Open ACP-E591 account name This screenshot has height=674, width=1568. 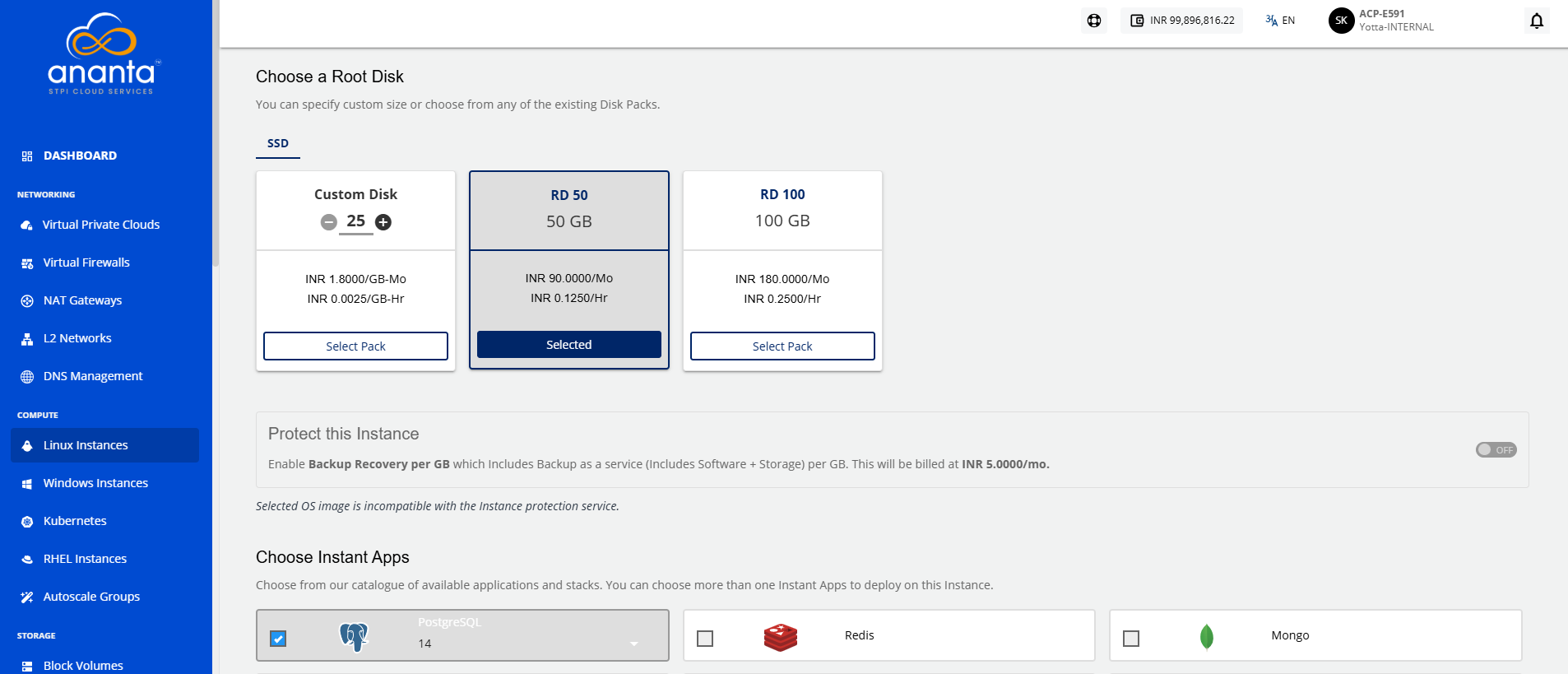click(x=1382, y=14)
